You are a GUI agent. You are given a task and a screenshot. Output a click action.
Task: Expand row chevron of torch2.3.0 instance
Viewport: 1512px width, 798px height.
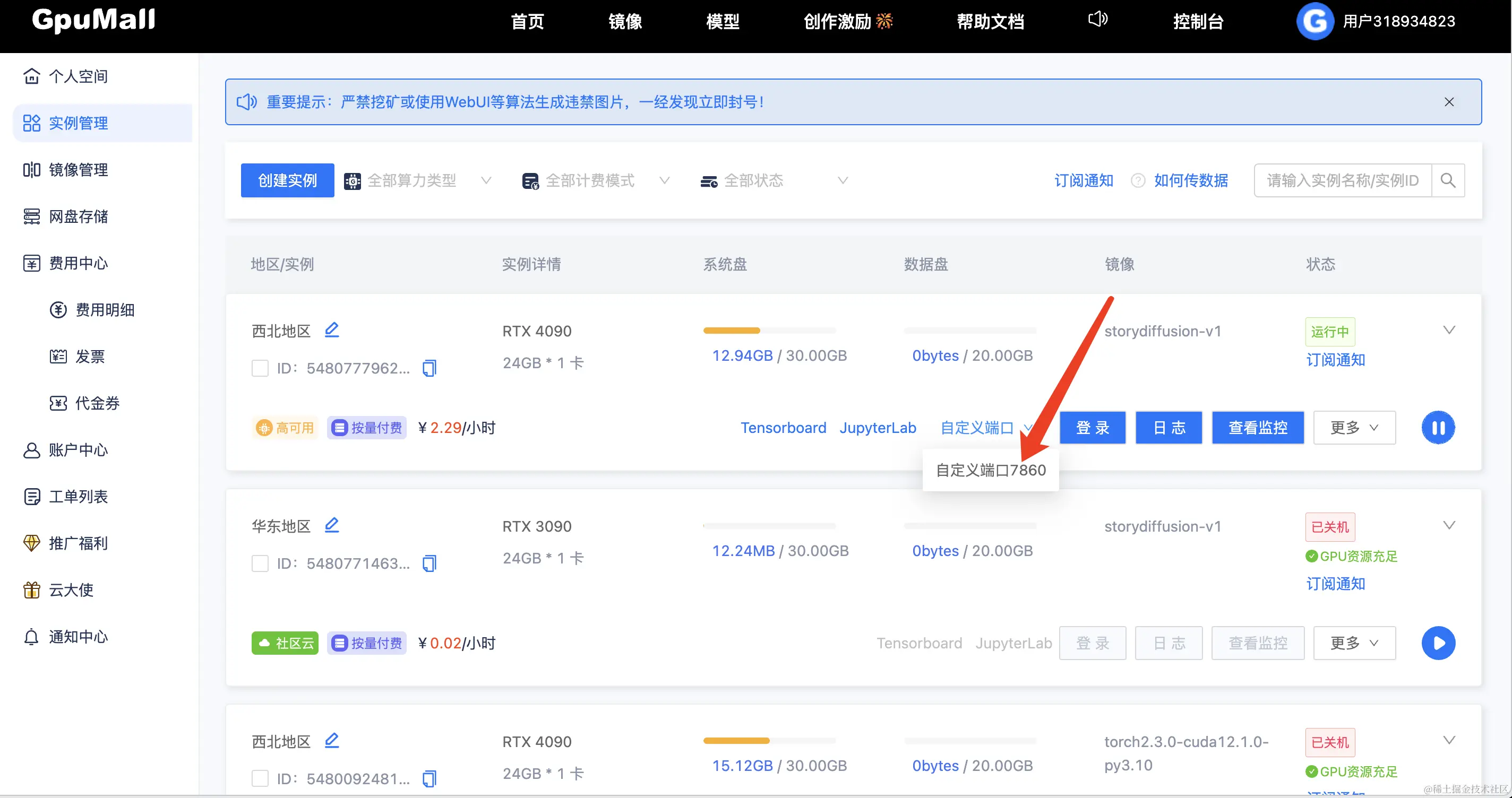(1449, 740)
